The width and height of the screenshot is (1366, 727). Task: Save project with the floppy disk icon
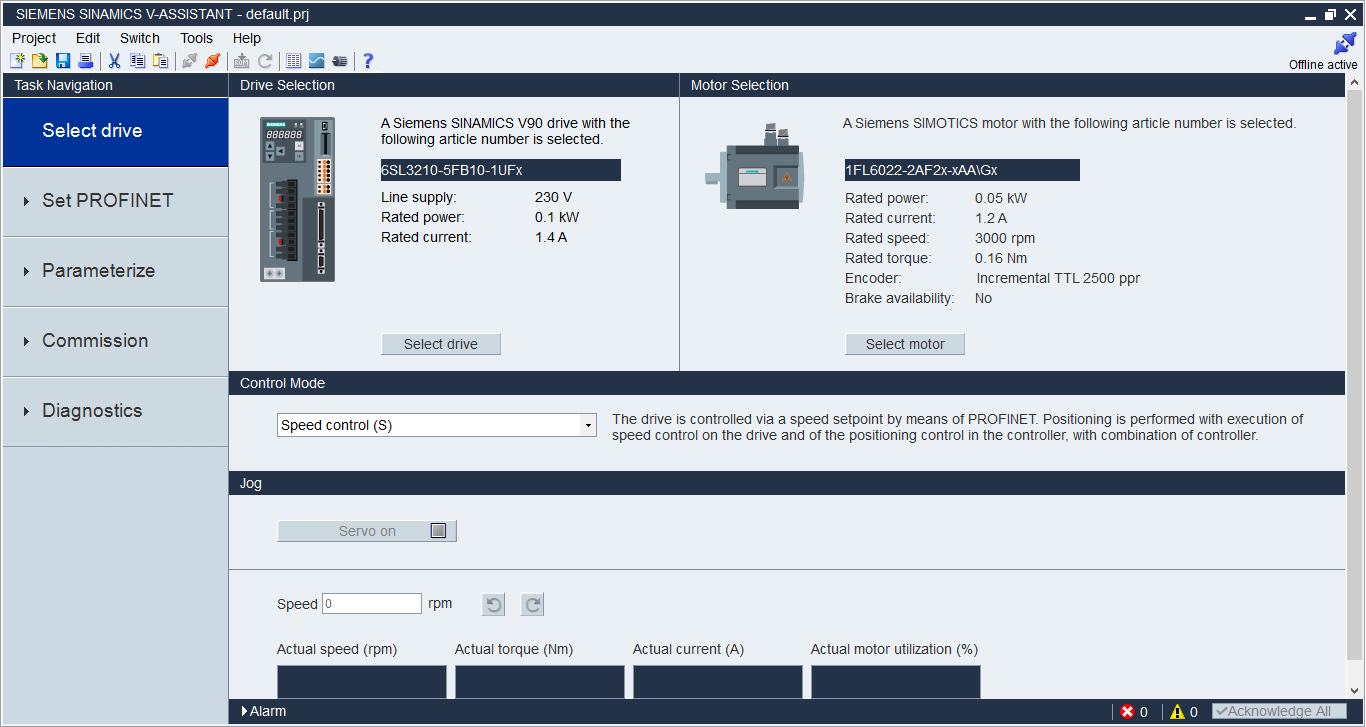(63, 61)
